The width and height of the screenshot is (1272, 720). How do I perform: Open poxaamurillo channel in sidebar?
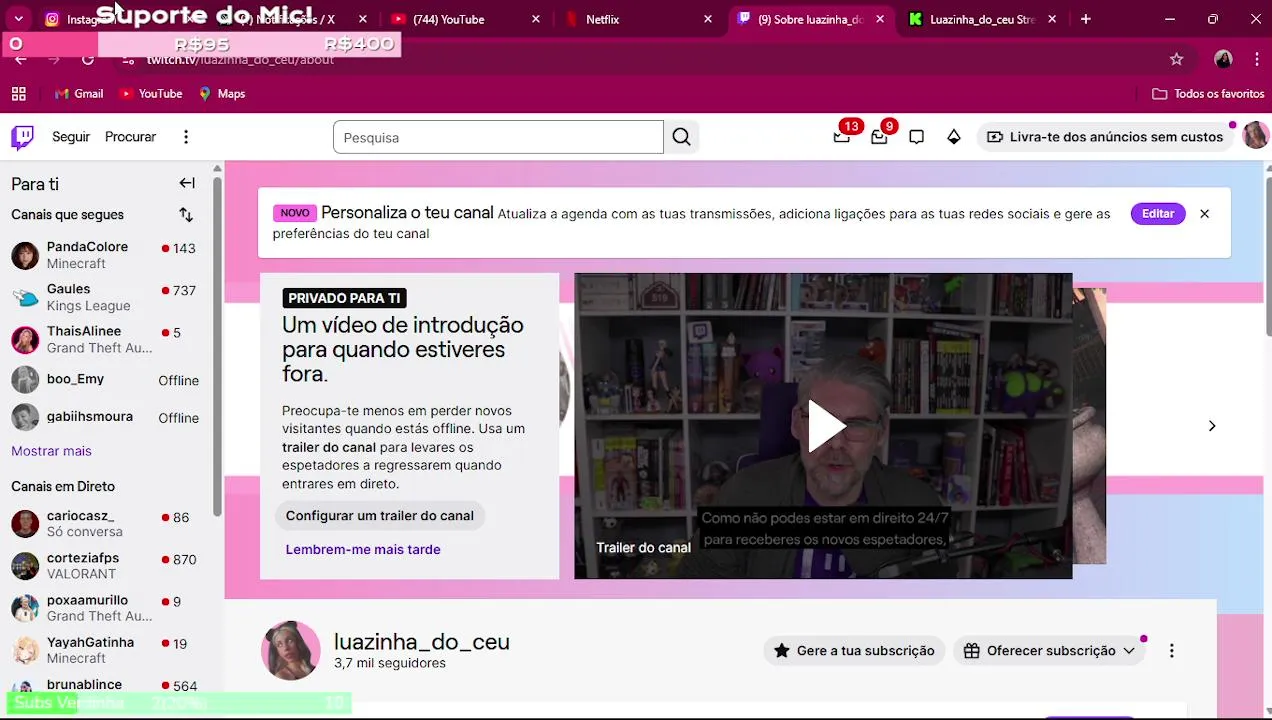click(x=105, y=608)
